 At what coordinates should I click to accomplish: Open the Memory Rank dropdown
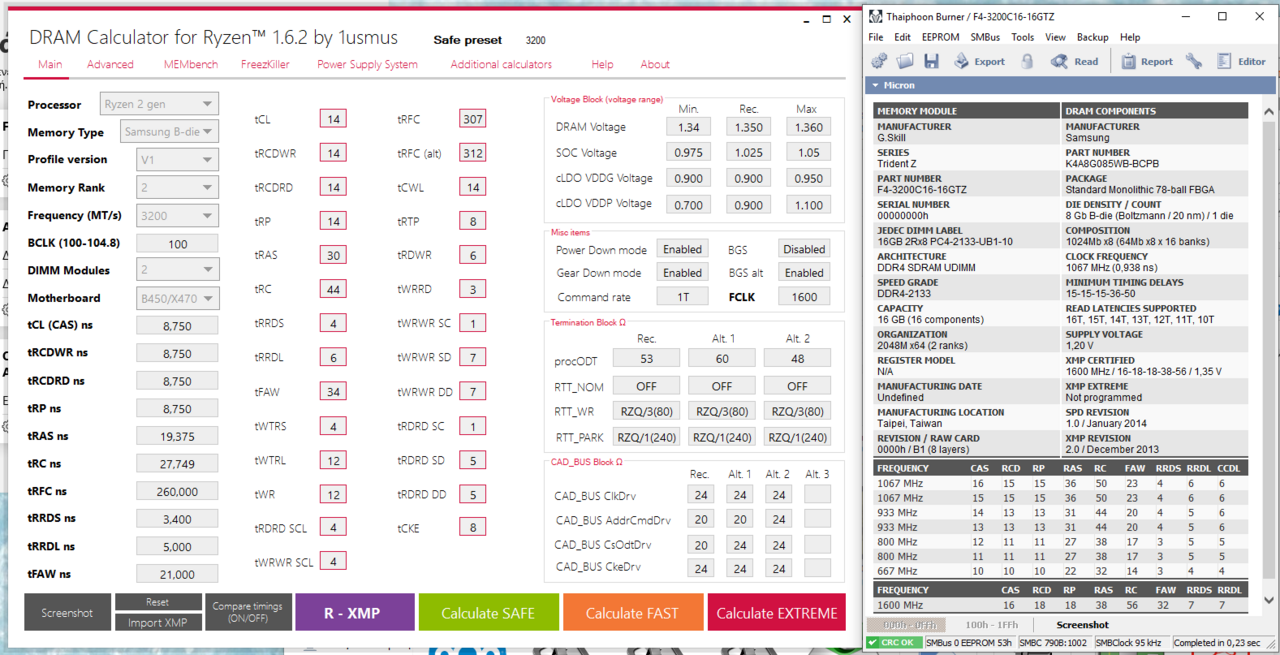tap(176, 187)
